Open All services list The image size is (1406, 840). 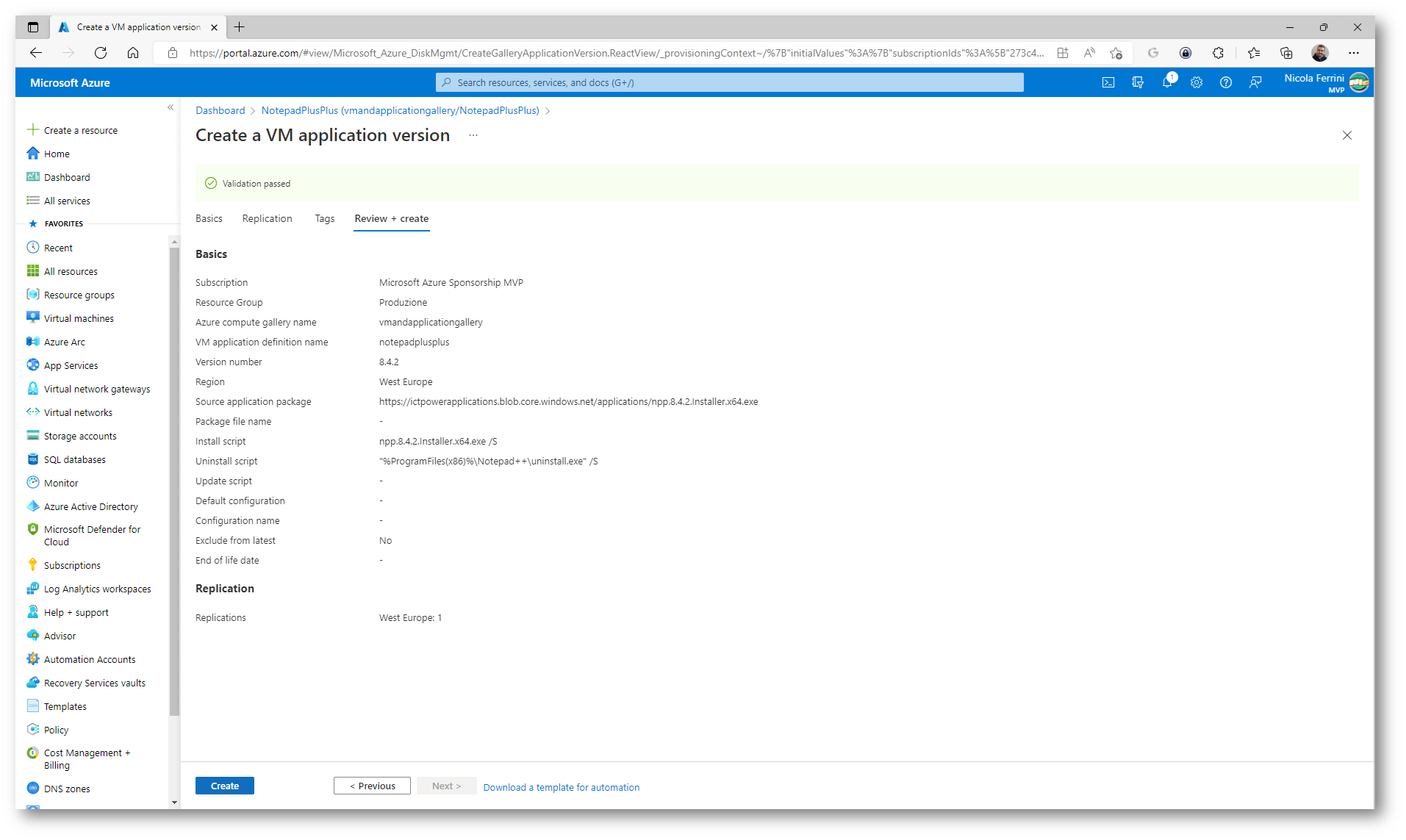click(x=67, y=201)
